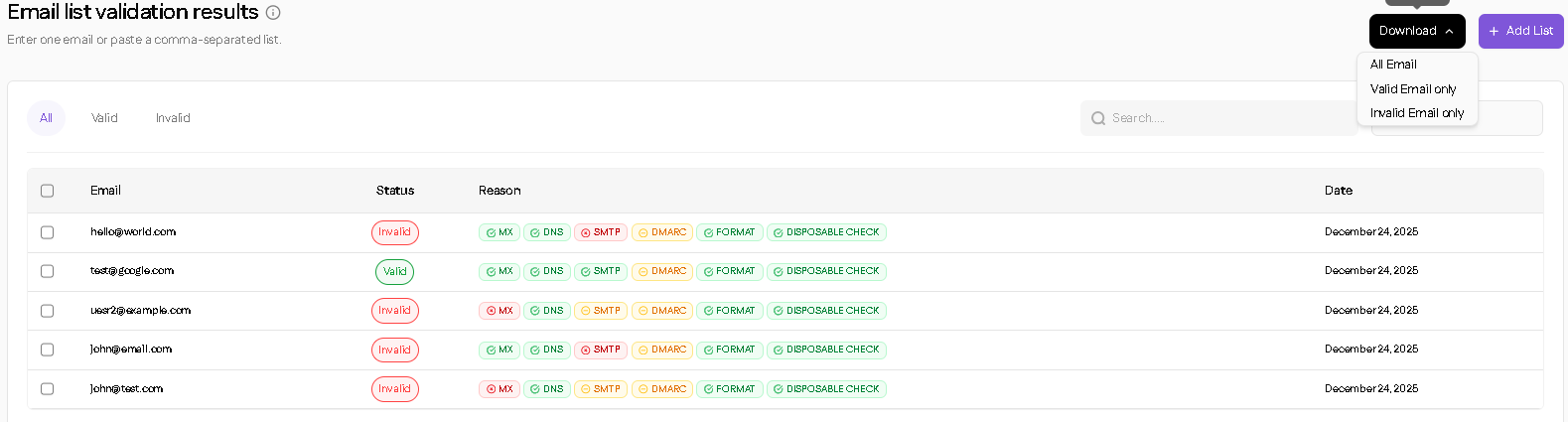Click the failed SMTP badge for hello@world.com
The image size is (1568, 422).
pos(600,232)
